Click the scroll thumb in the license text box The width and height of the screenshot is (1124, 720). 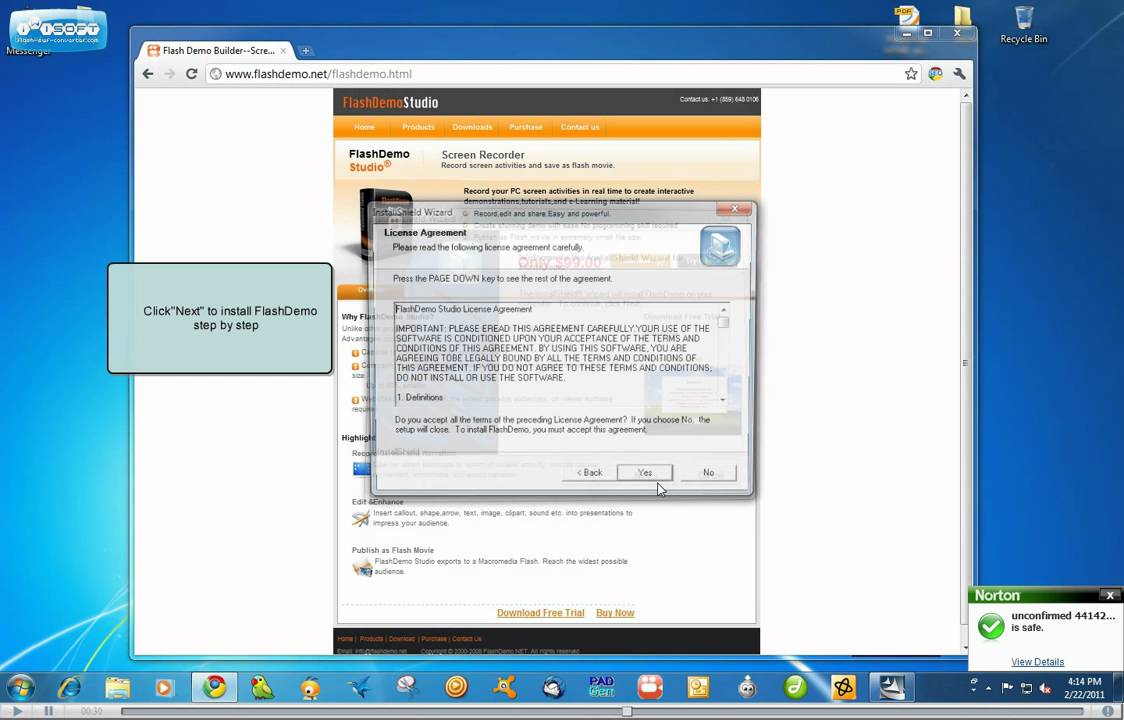tap(723, 322)
